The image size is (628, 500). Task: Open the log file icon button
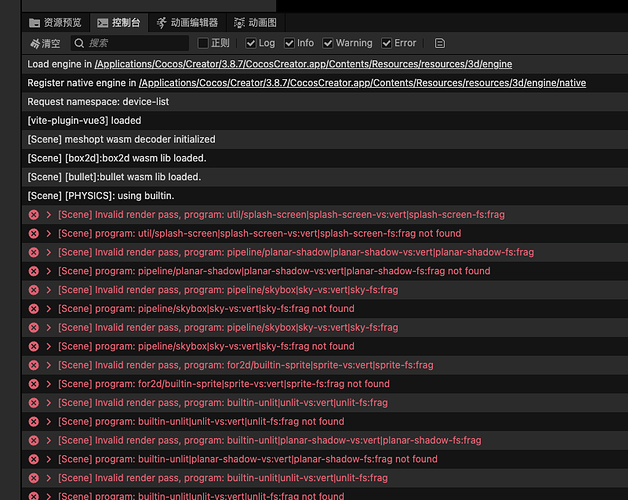439,43
